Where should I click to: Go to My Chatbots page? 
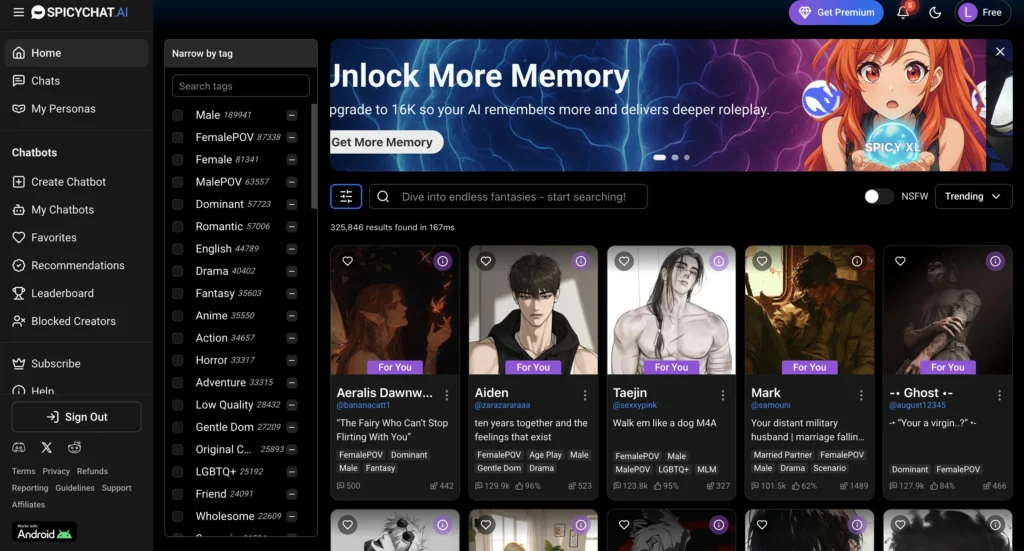[x=62, y=210]
